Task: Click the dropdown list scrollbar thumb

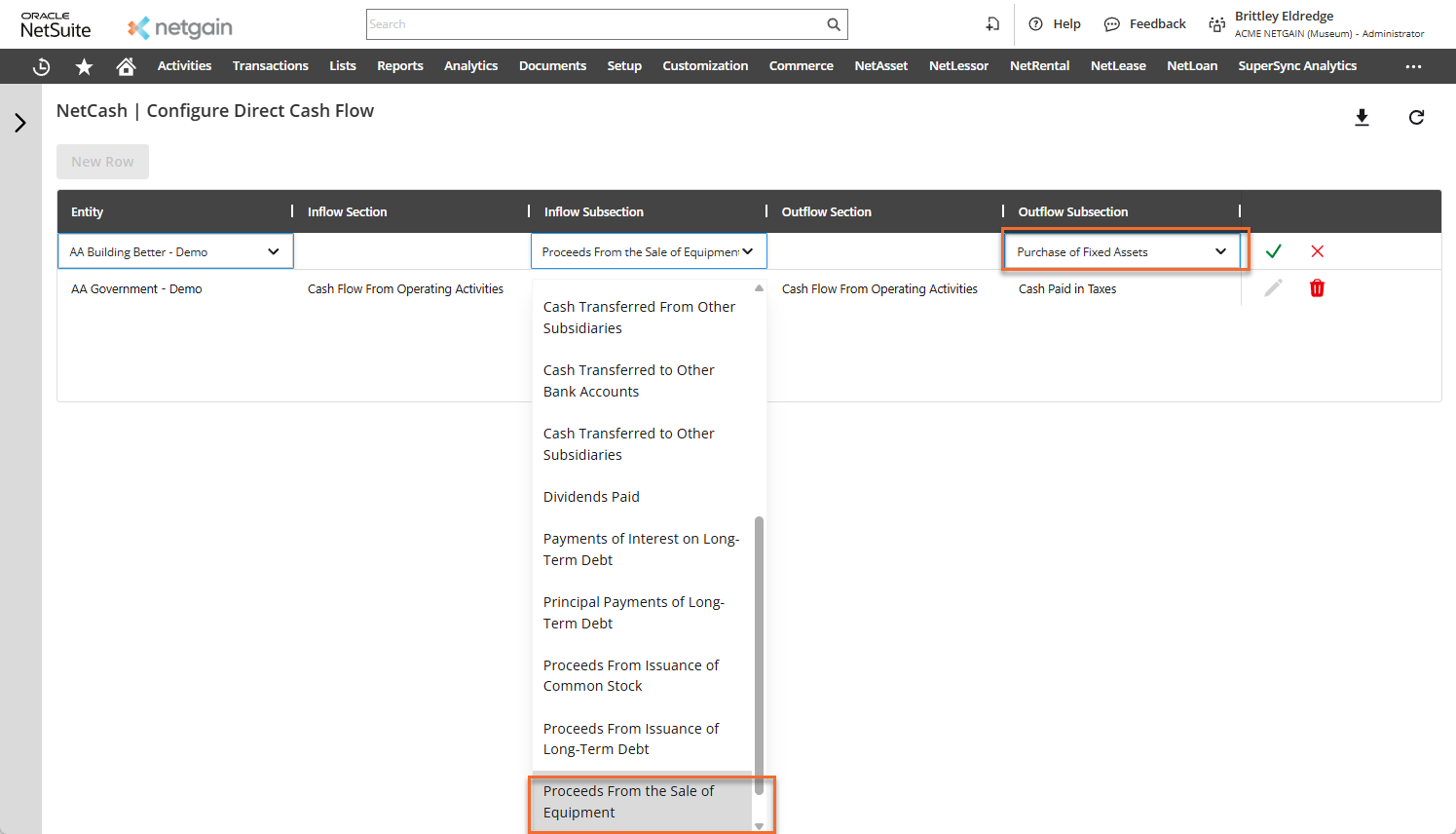Action: [x=759, y=653]
